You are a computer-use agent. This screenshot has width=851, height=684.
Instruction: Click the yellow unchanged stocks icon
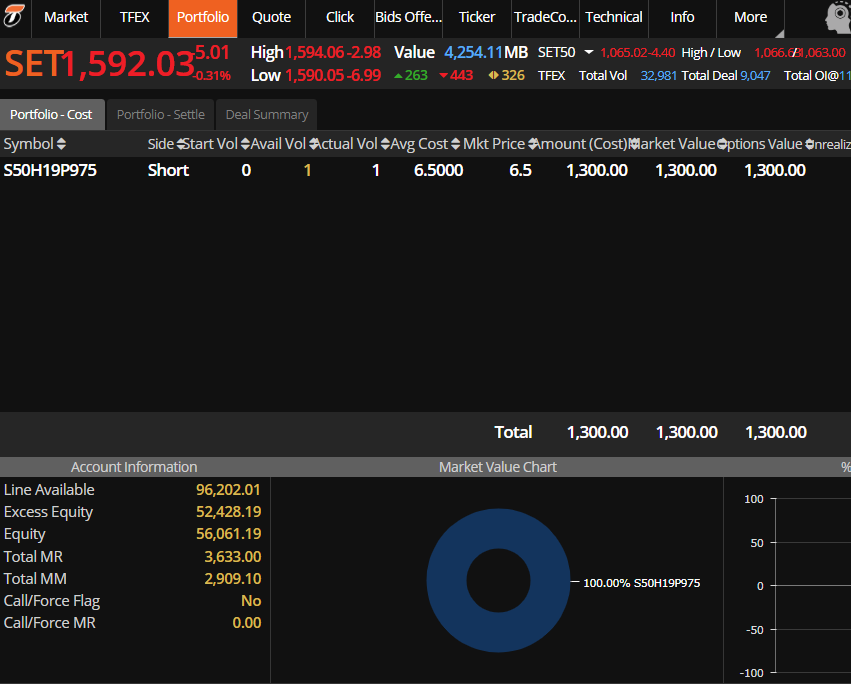[493, 75]
